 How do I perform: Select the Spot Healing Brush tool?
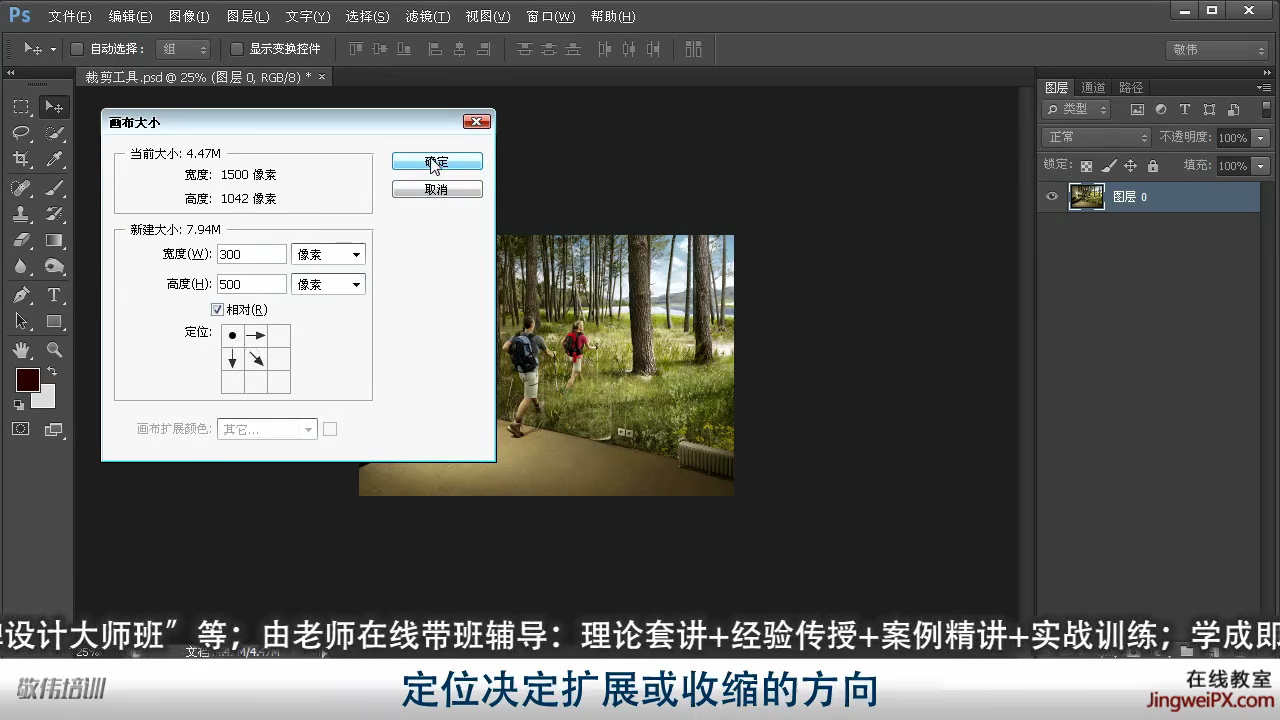[x=21, y=188]
